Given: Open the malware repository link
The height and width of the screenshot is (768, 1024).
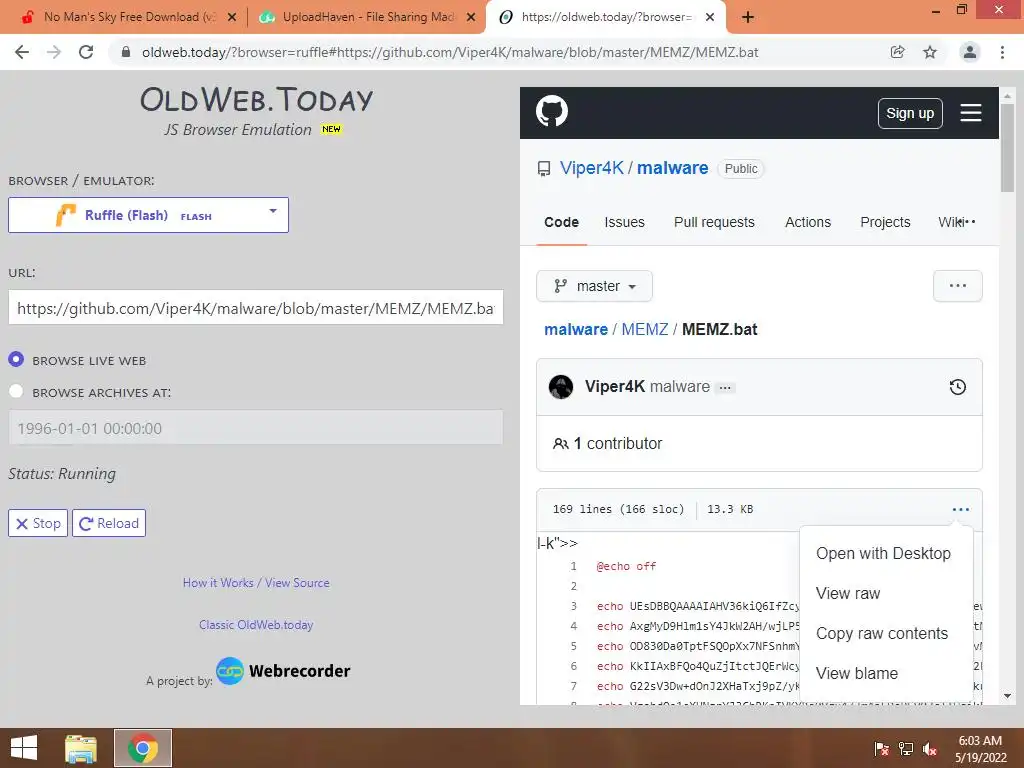Looking at the screenshot, I should coord(673,168).
